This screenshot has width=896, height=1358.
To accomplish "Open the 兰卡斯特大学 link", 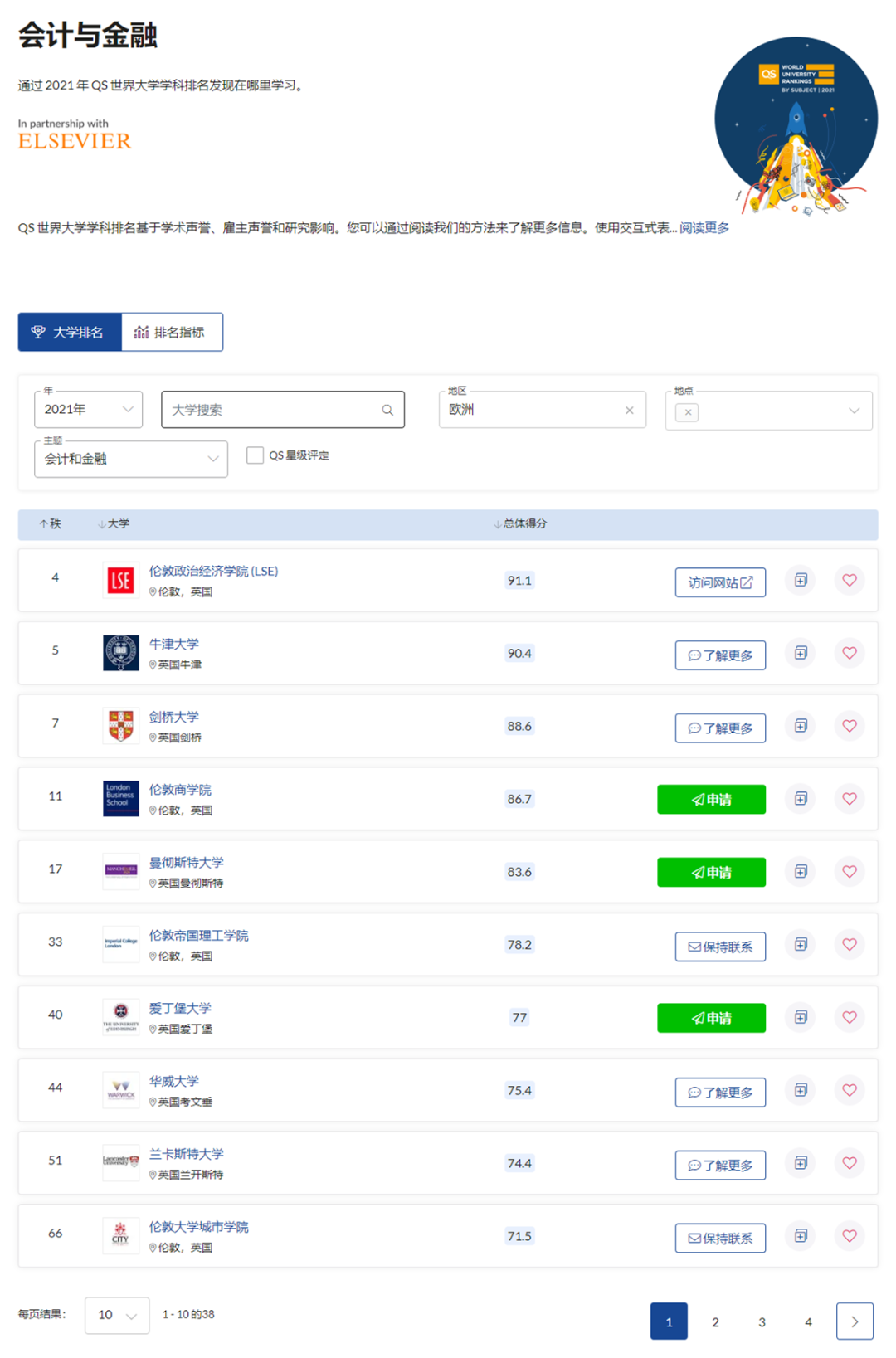I will click(x=186, y=1154).
